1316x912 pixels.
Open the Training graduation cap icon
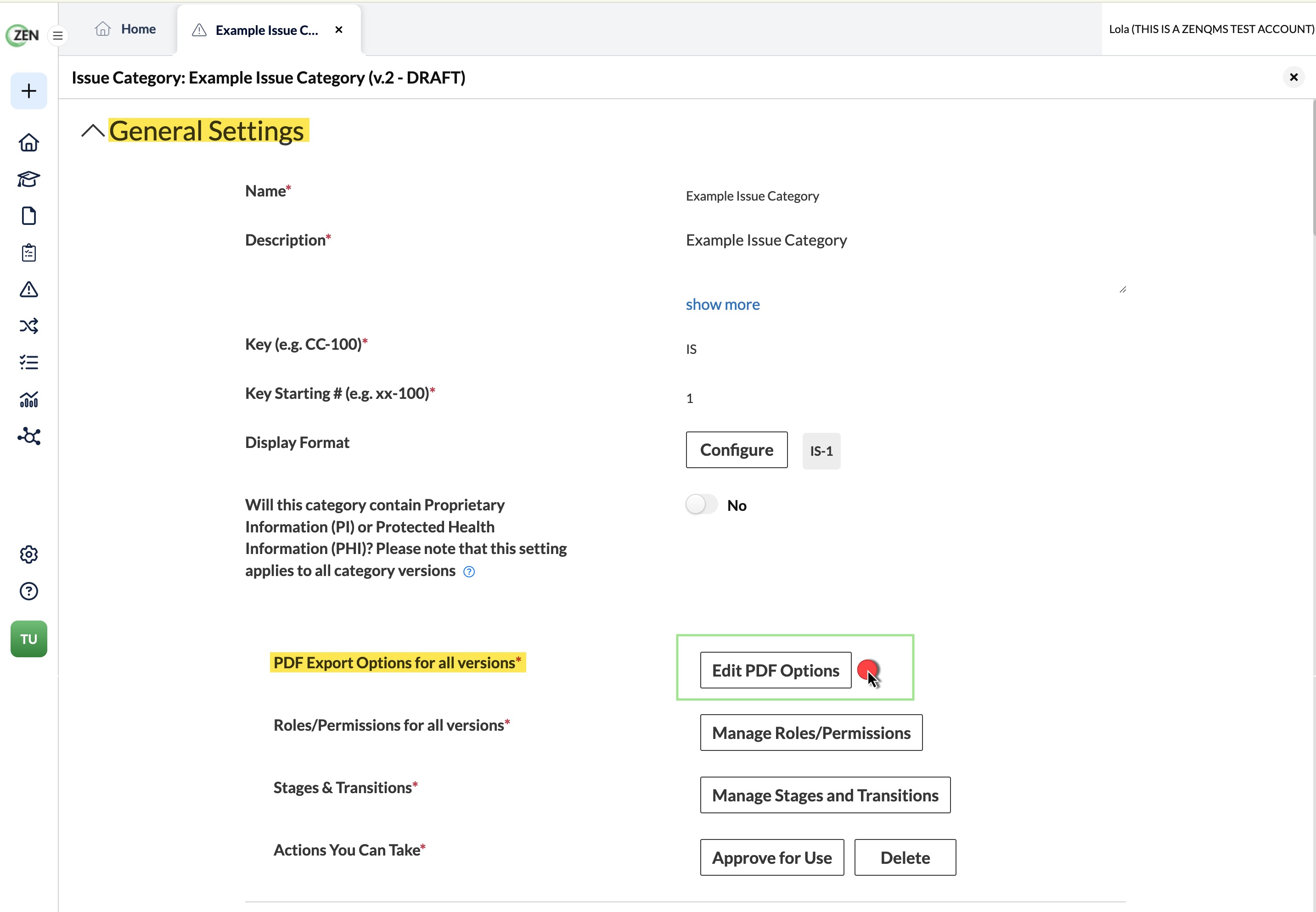[x=28, y=179]
